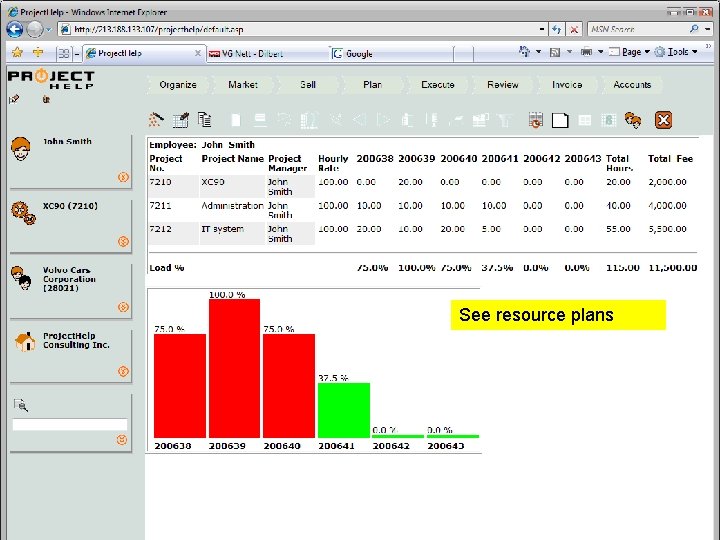Image resolution: width=720 pixels, height=540 pixels.
Task: Open a new blank browser tab
Action: (x=464, y=54)
